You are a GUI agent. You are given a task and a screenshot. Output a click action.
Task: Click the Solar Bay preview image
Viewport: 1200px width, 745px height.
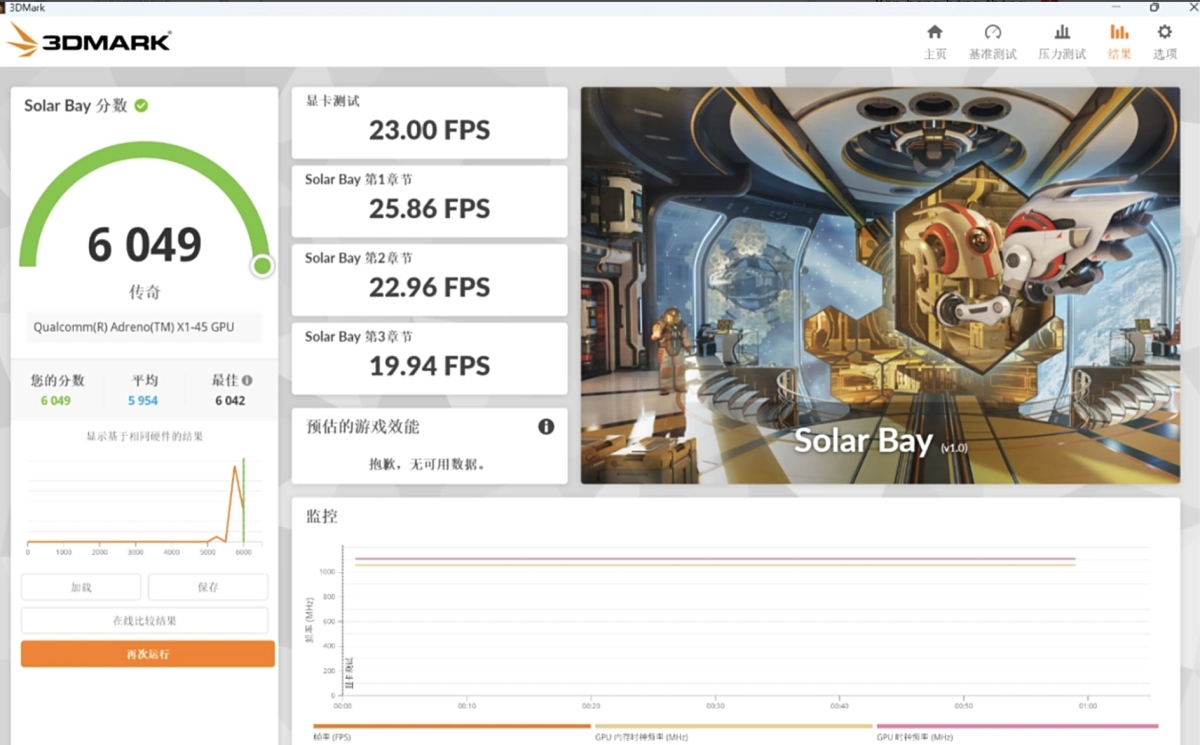[880, 285]
